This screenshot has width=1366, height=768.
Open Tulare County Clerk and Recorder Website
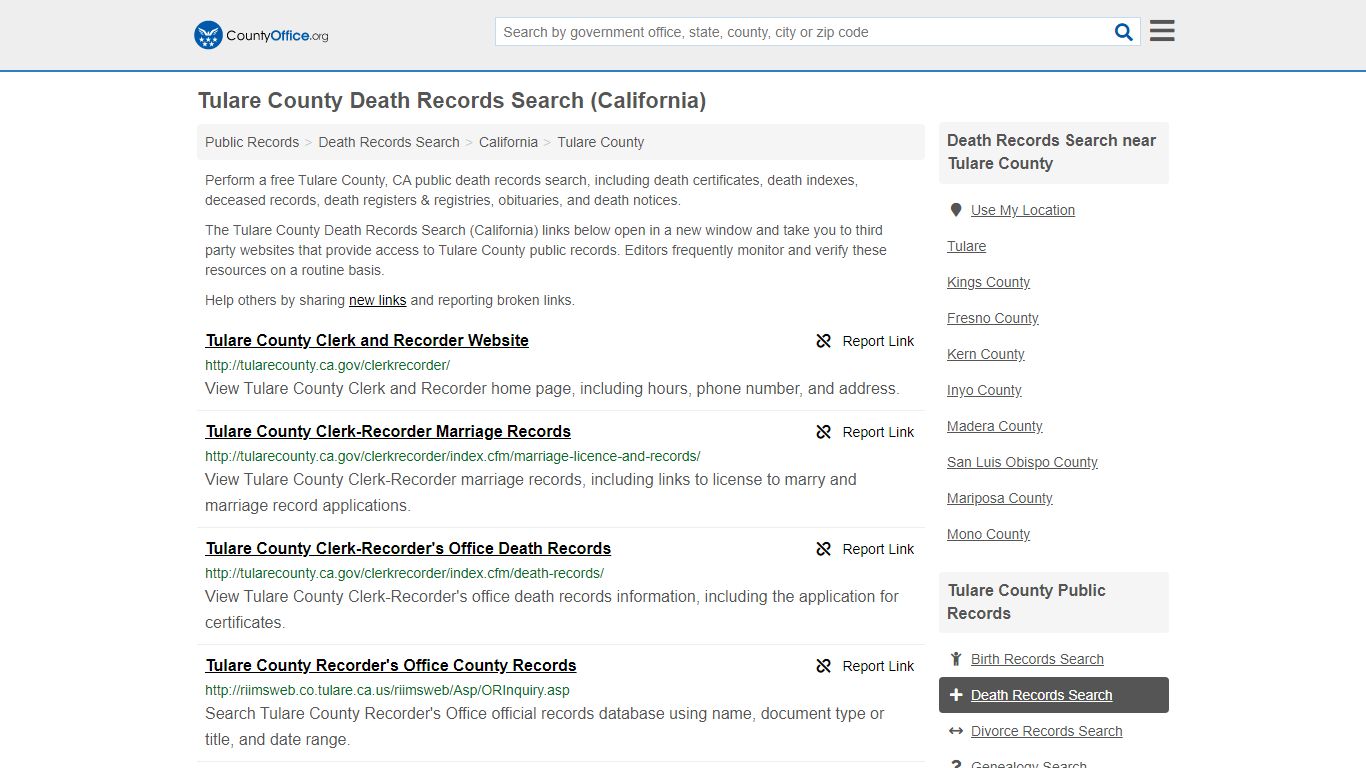click(x=367, y=340)
